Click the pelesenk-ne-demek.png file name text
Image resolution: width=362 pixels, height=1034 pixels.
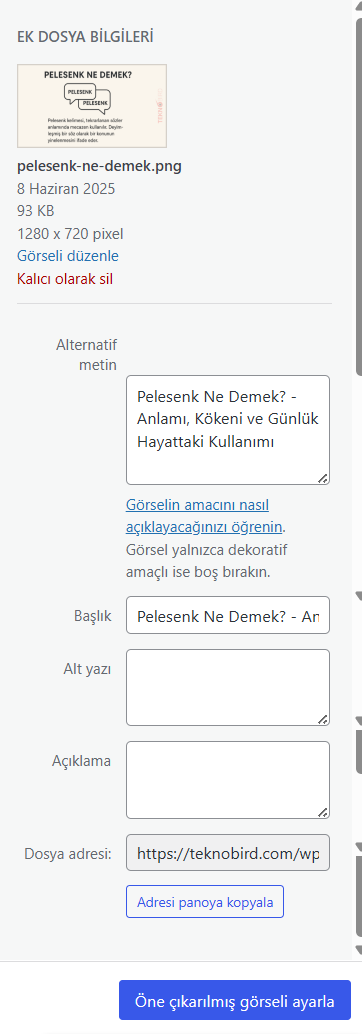pyautogui.click(x=100, y=166)
